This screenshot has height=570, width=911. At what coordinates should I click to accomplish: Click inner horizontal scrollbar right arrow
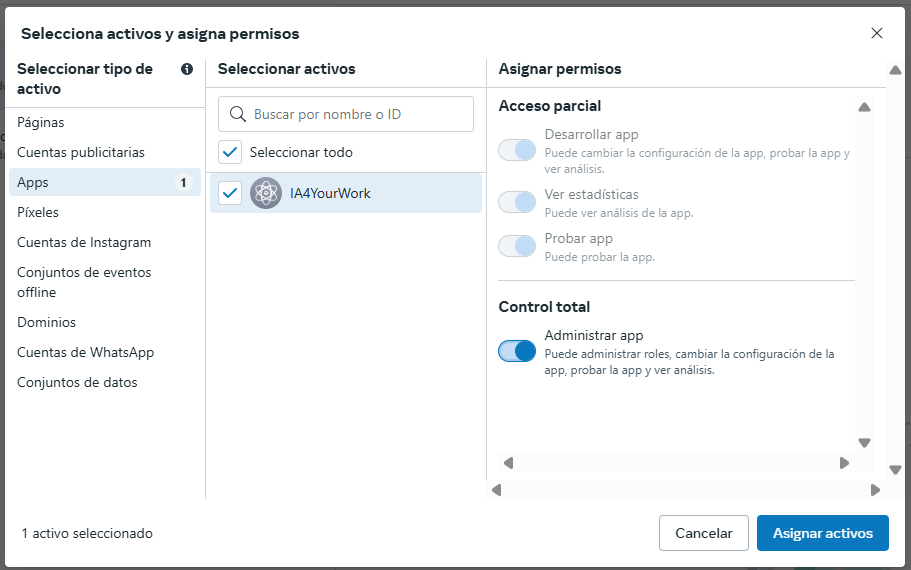click(x=844, y=463)
